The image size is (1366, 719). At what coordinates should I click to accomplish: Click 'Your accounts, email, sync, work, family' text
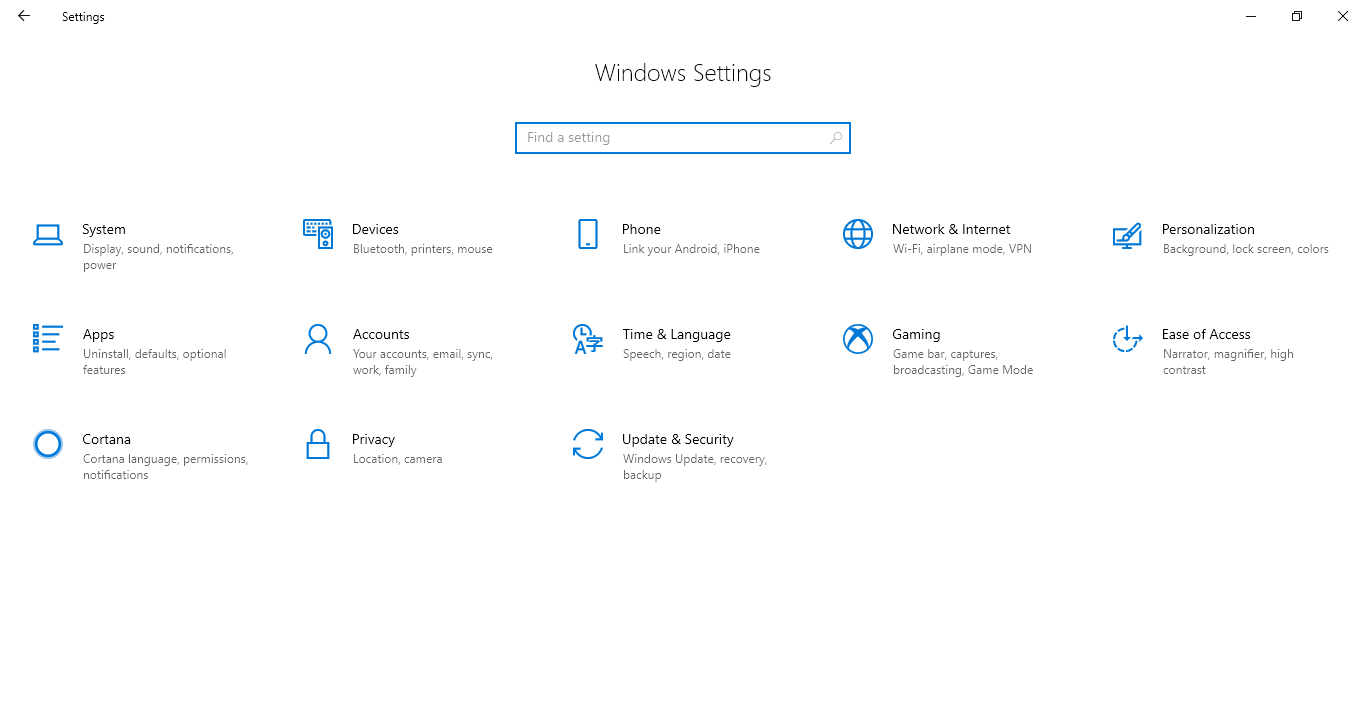[423, 362]
